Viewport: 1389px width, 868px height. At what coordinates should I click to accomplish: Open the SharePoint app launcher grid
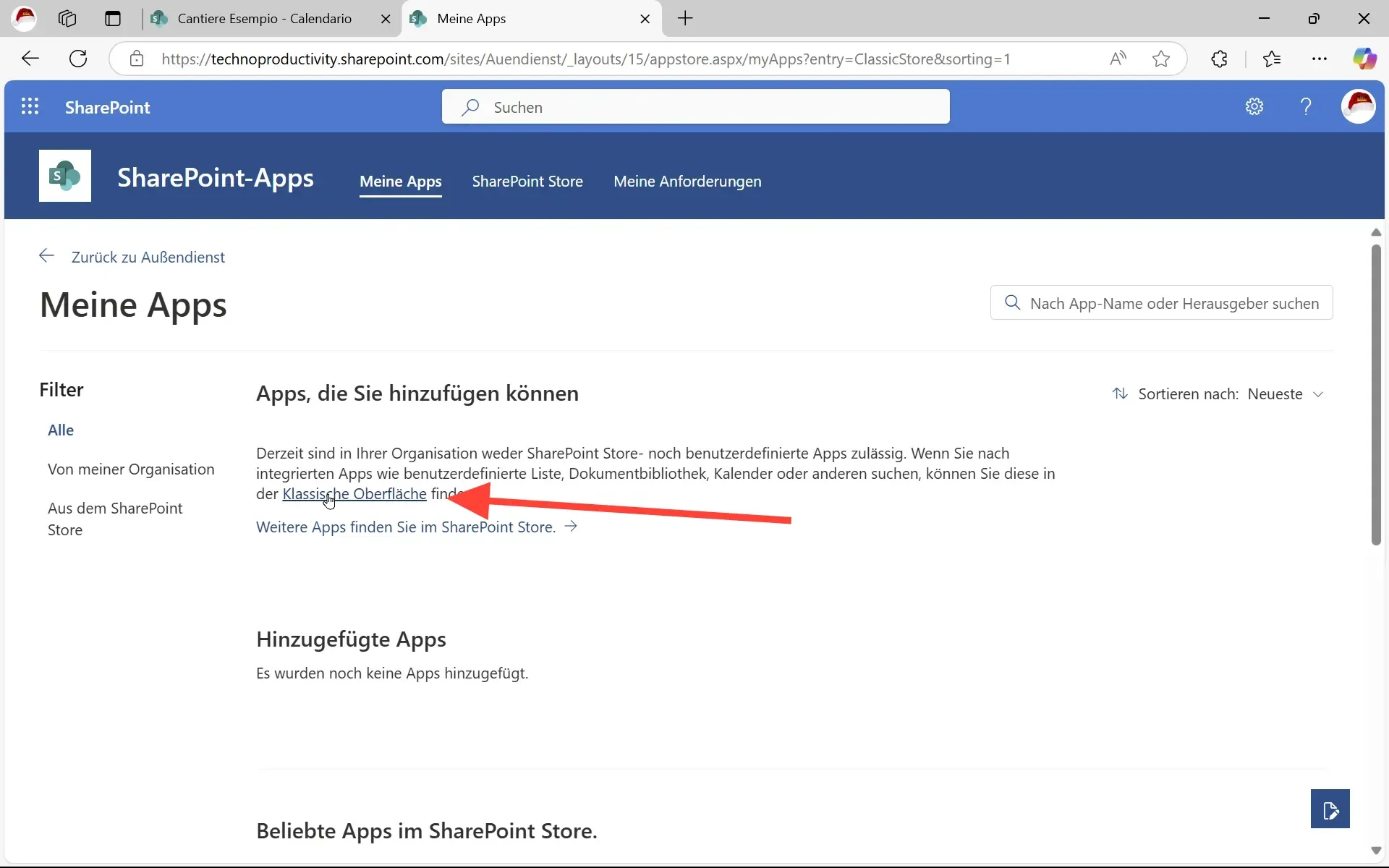coord(30,107)
